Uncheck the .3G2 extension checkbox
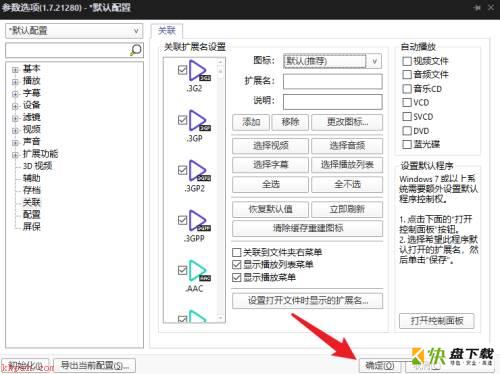Screen dimensions: 500x374 click(x=182, y=70)
